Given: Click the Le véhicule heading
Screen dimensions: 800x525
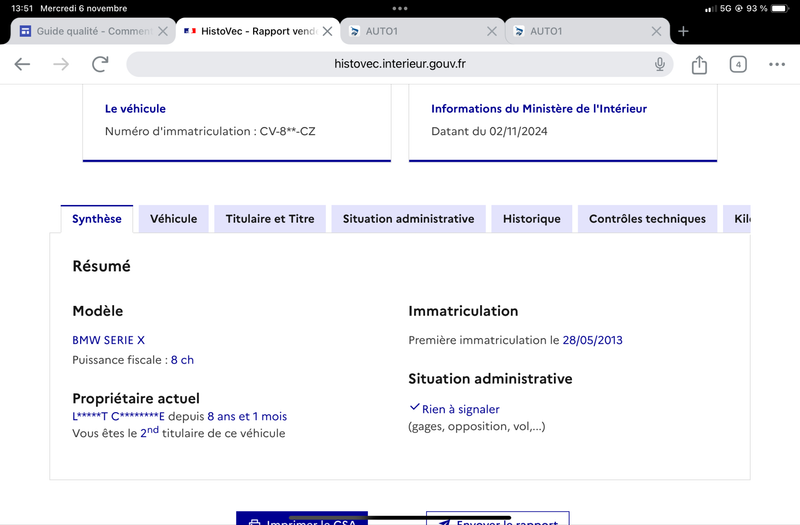Looking at the screenshot, I should 135,109.
